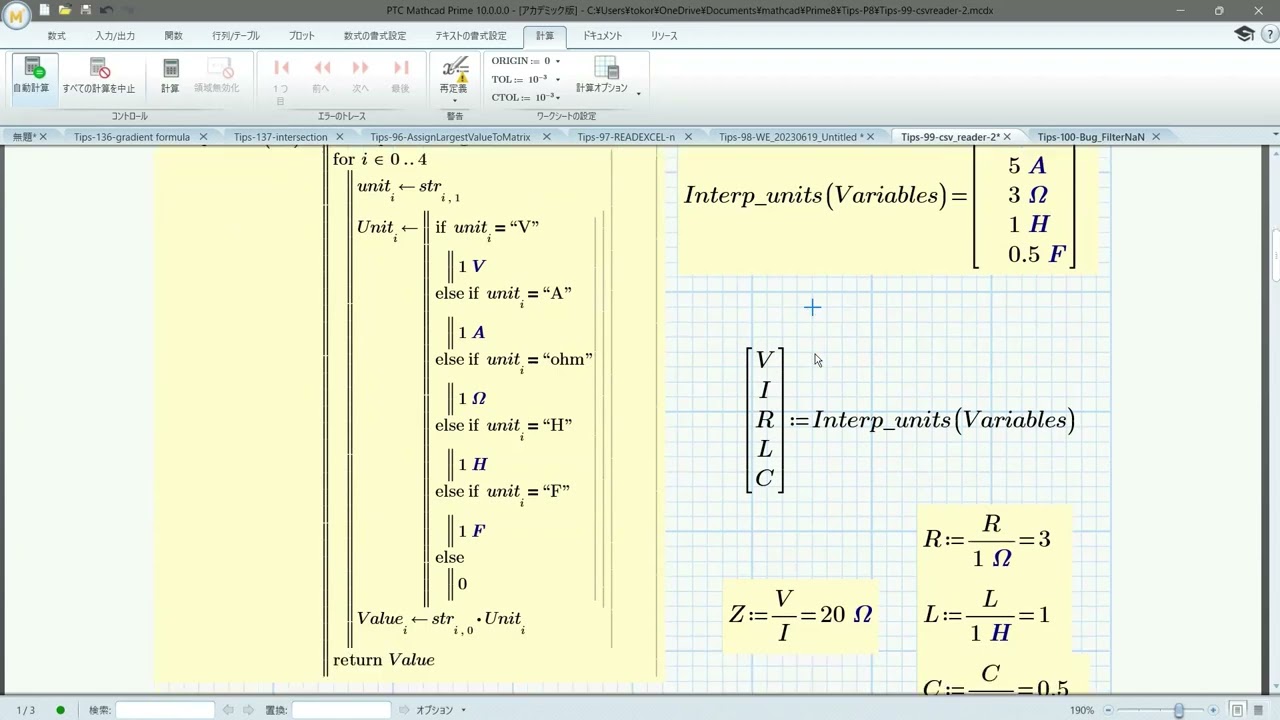Find previous match with left arrow
The height and width of the screenshot is (720, 1280).
tap(228, 710)
